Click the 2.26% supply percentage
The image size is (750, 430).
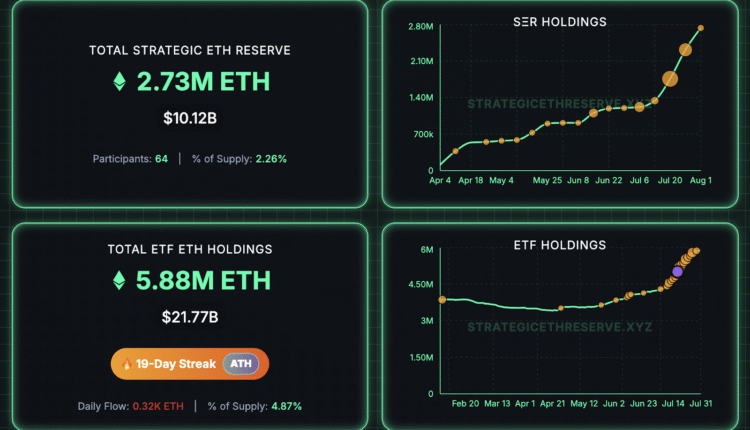click(x=271, y=158)
